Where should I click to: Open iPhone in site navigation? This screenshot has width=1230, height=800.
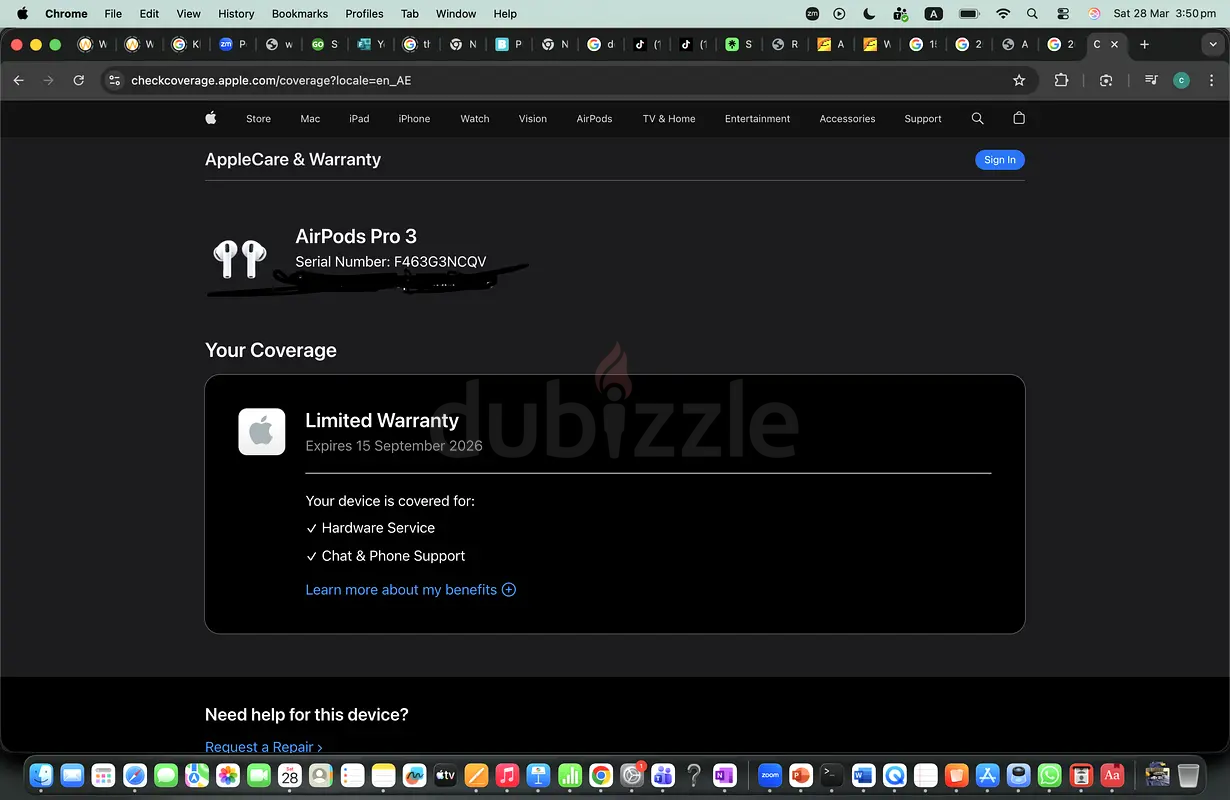(x=414, y=118)
